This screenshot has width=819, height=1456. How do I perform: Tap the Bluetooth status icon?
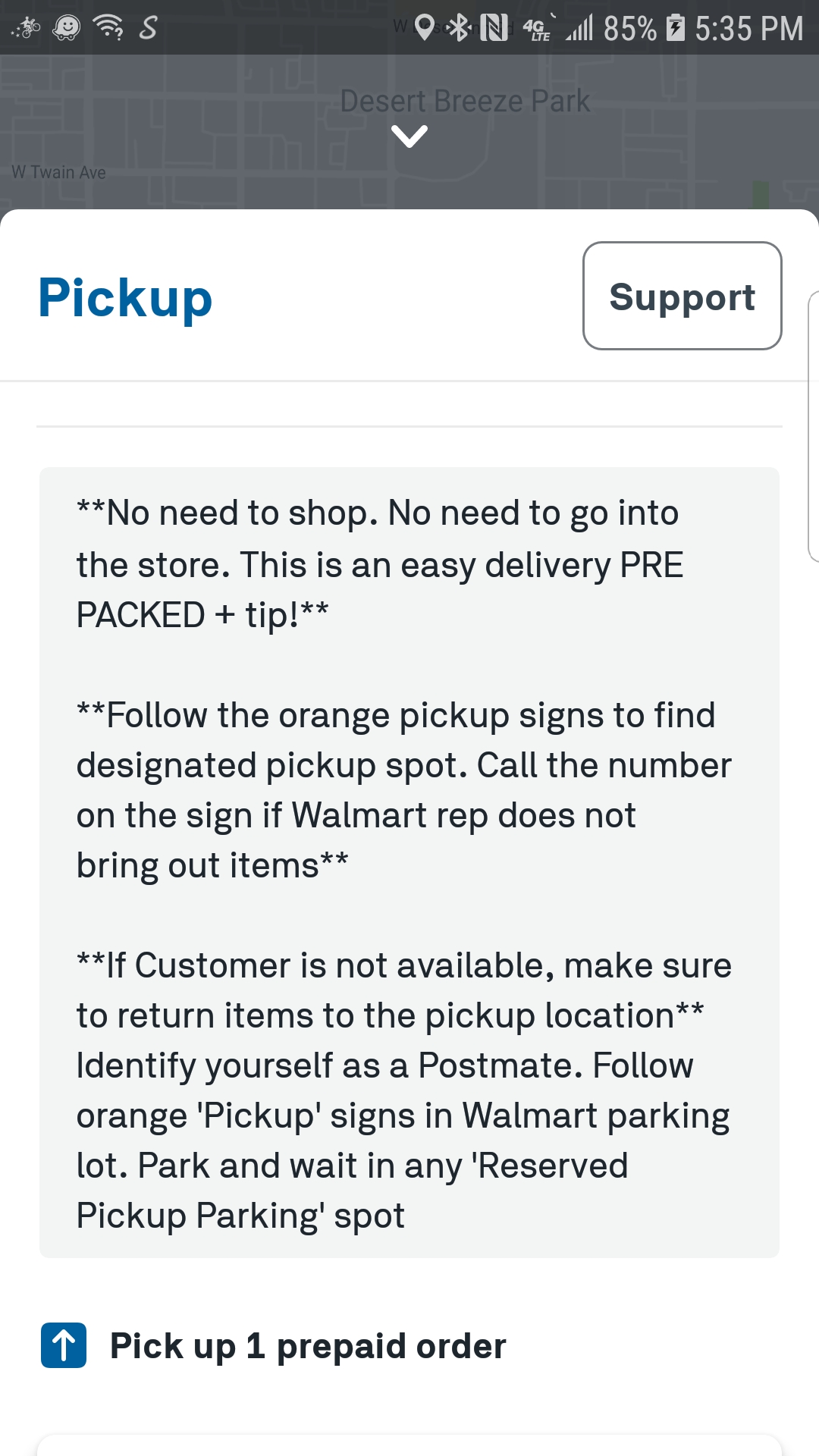click(461, 28)
